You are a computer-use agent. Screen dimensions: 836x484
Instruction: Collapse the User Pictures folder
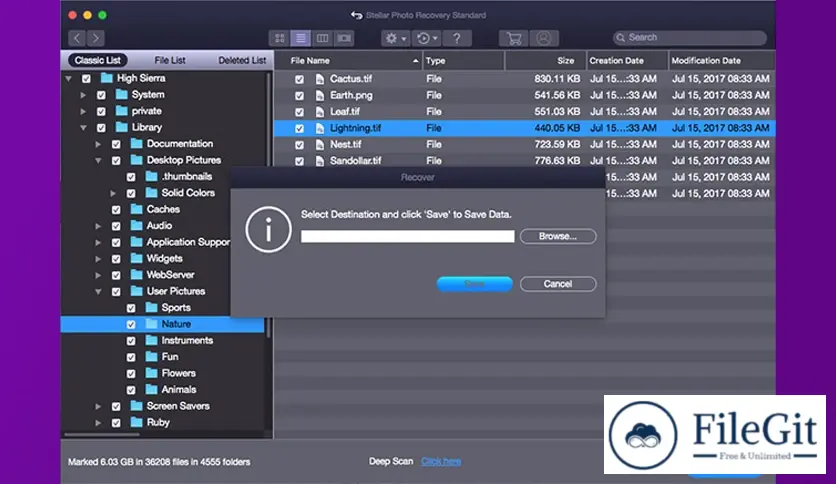click(98, 292)
